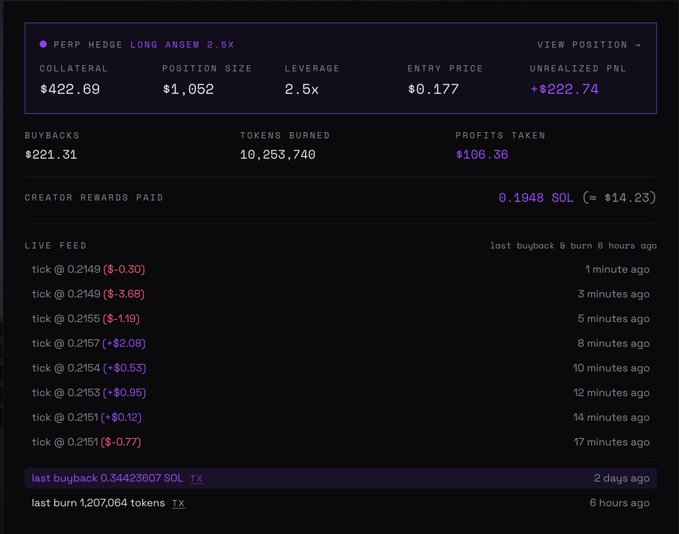679x534 pixels.
Task: Click the Live Feed heading
Action: (x=55, y=246)
